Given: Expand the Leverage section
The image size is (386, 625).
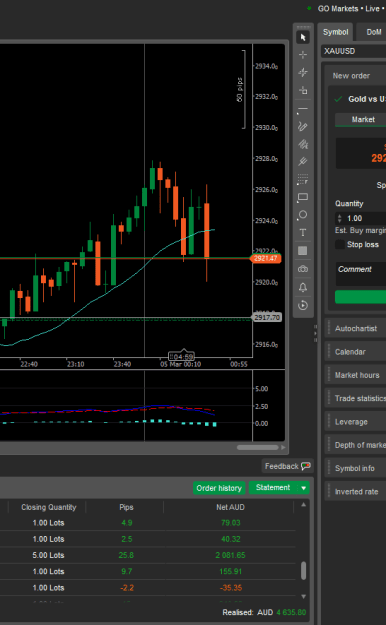Looking at the screenshot, I should click(x=356, y=422).
